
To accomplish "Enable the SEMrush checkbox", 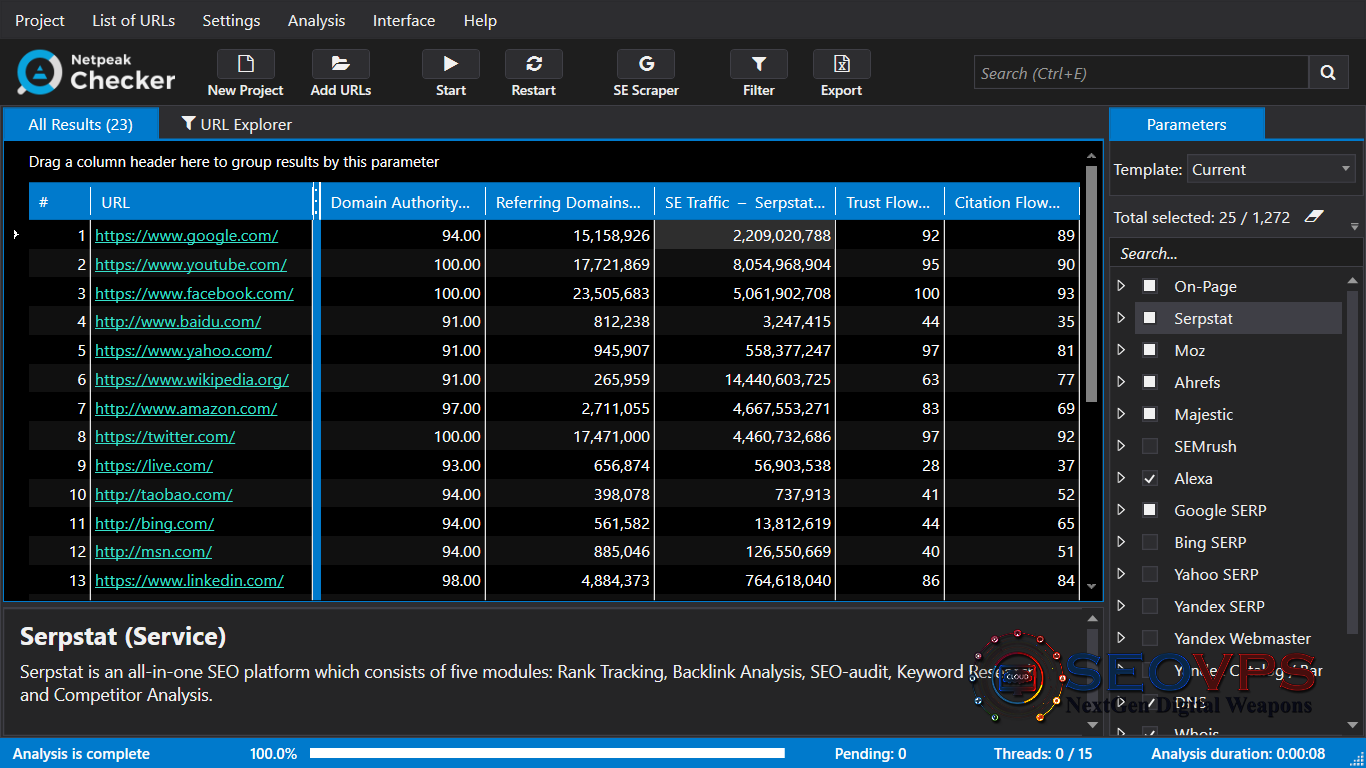I will coord(1150,446).
